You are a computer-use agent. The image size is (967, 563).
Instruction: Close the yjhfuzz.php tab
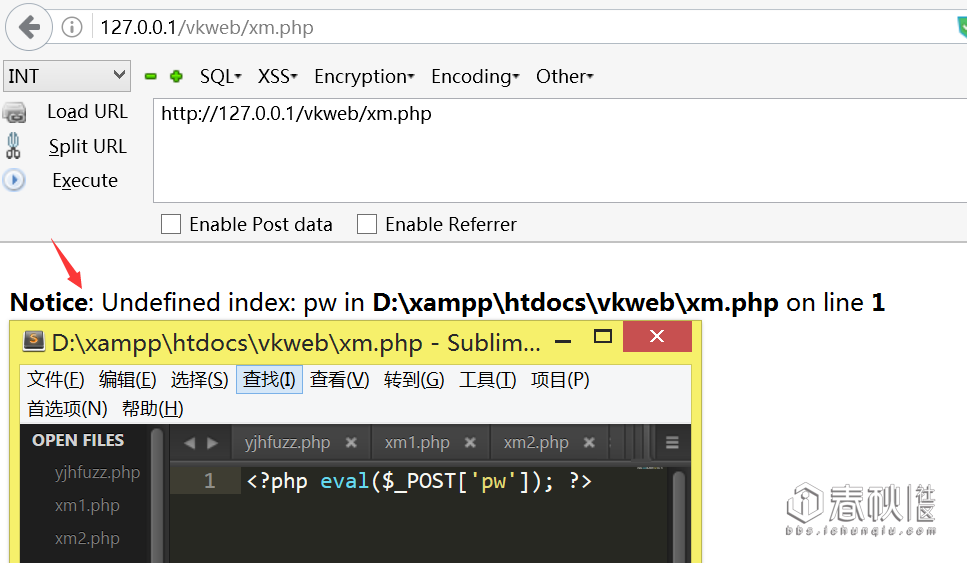[351, 443]
